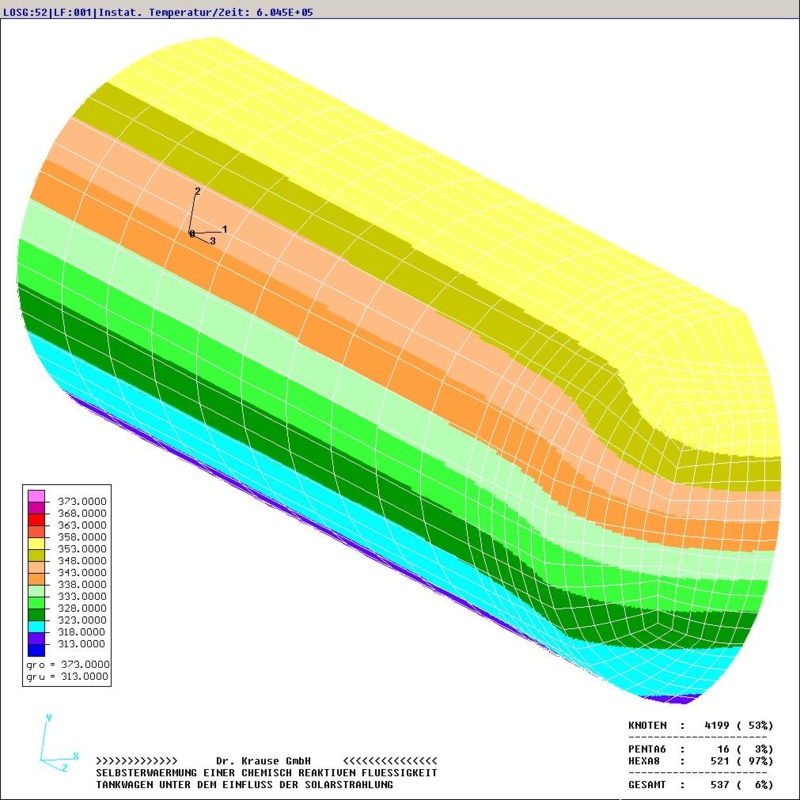Click the legend scale value 358.0000

[82, 537]
